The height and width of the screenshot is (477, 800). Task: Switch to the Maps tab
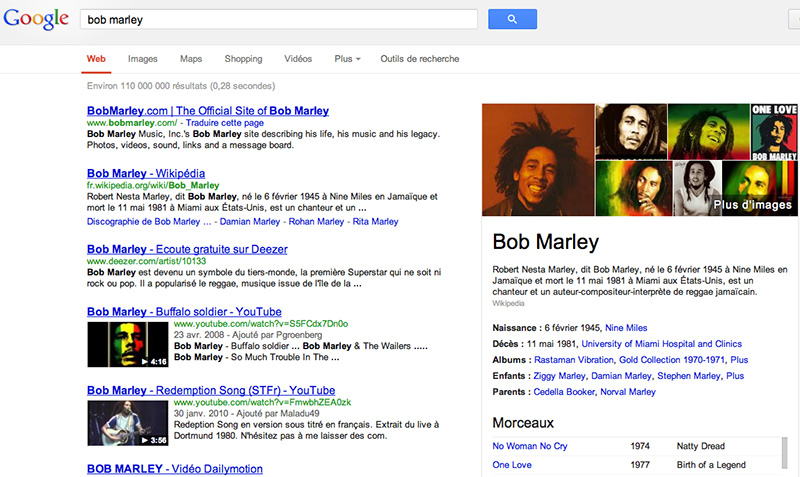click(190, 59)
